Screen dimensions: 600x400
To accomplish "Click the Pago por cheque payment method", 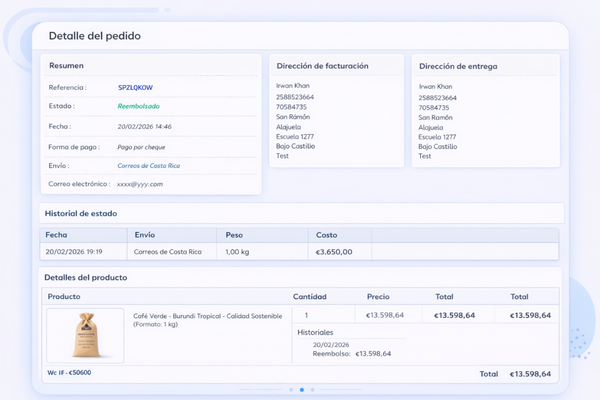I will tap(141, 147).
